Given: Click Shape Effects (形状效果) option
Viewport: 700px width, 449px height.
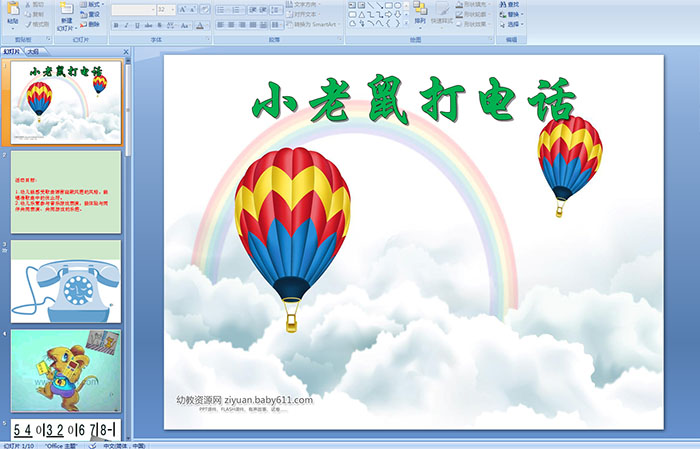Looking at the screenshot, I should pos(473,24).
